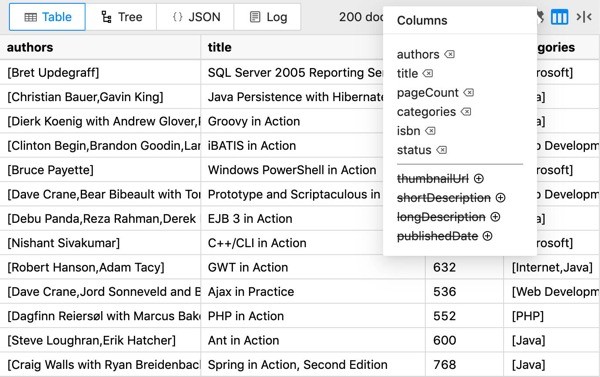Open the Log view tab
600x377 pixels.
[x=267, y=17]
